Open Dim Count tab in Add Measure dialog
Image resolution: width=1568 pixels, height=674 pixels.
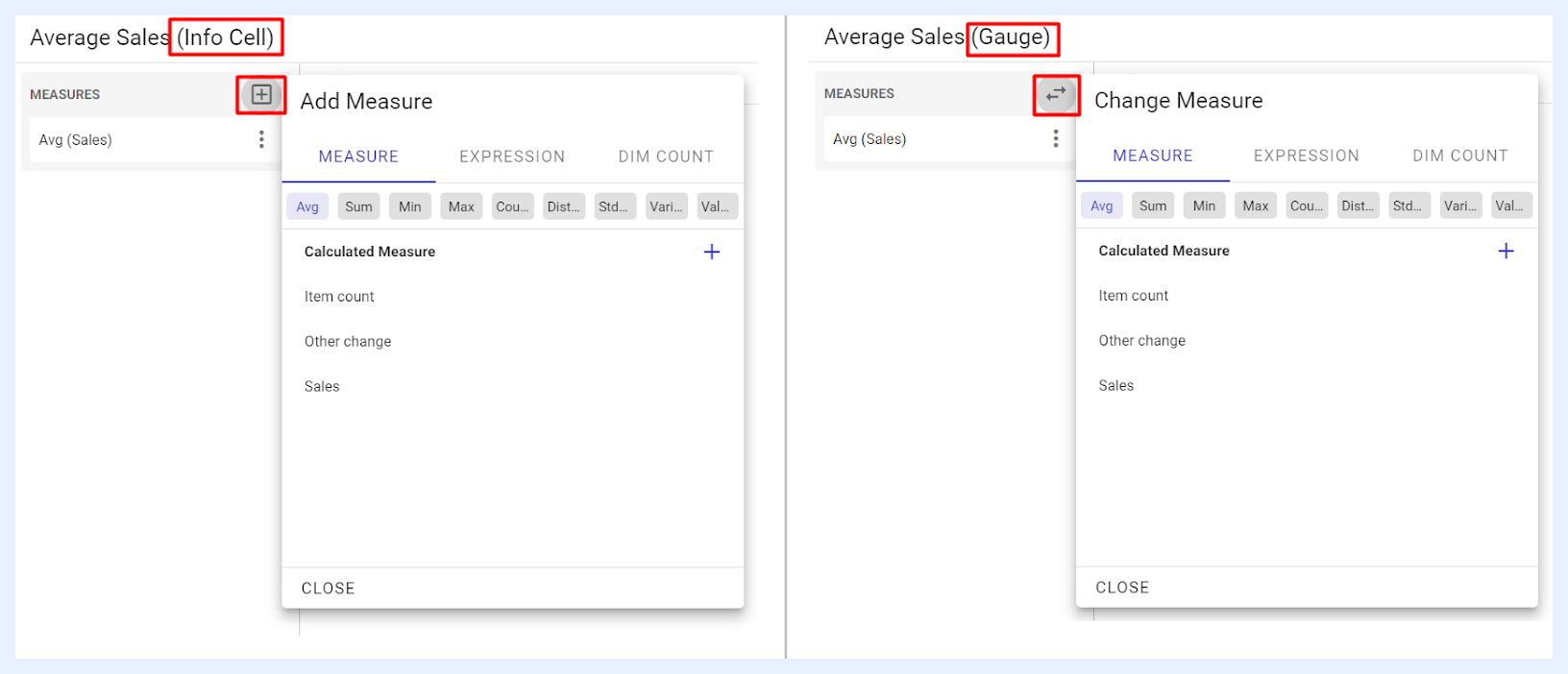(666, 156)
